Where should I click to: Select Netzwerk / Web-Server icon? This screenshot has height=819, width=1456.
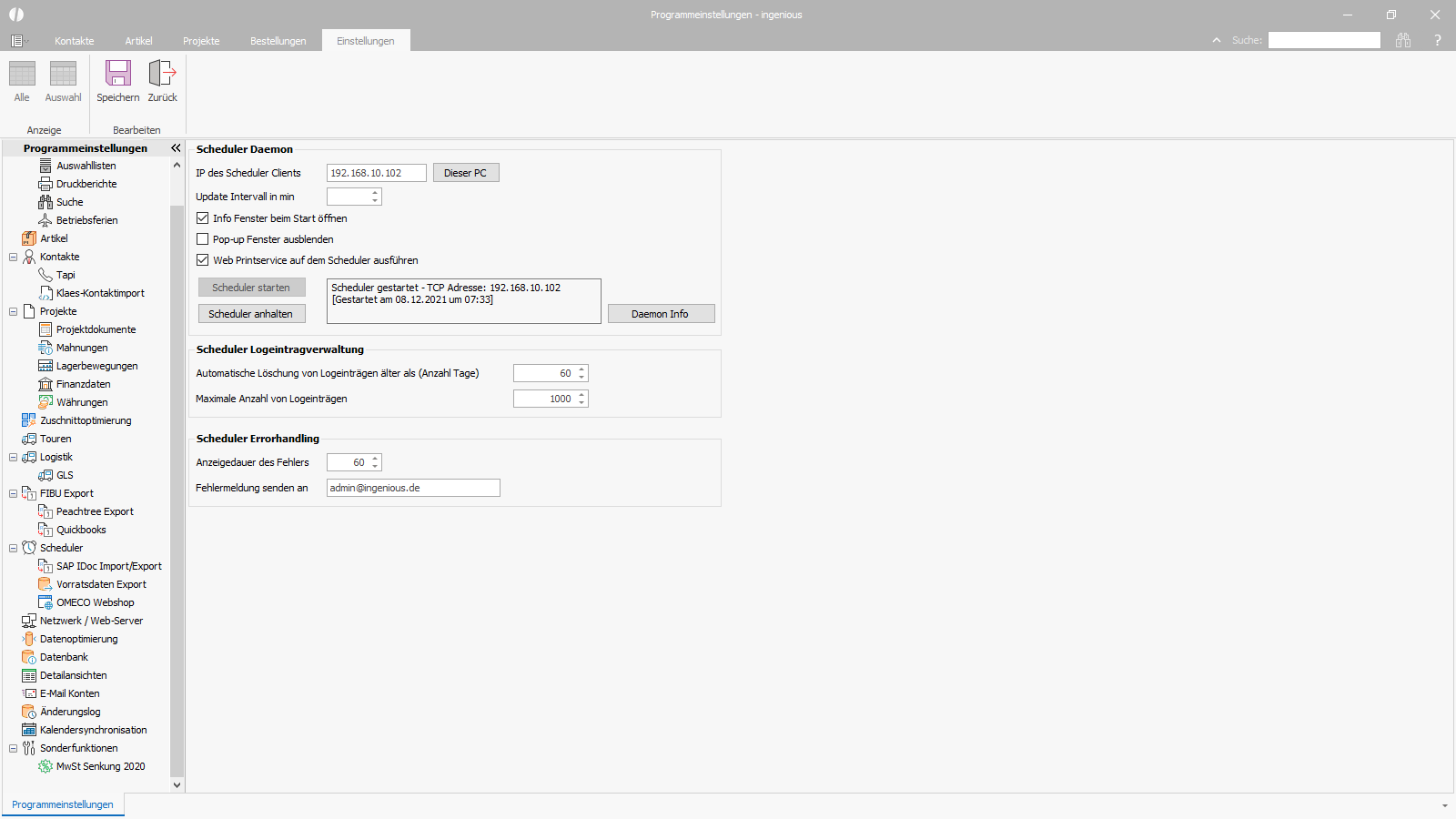point(29,621)
